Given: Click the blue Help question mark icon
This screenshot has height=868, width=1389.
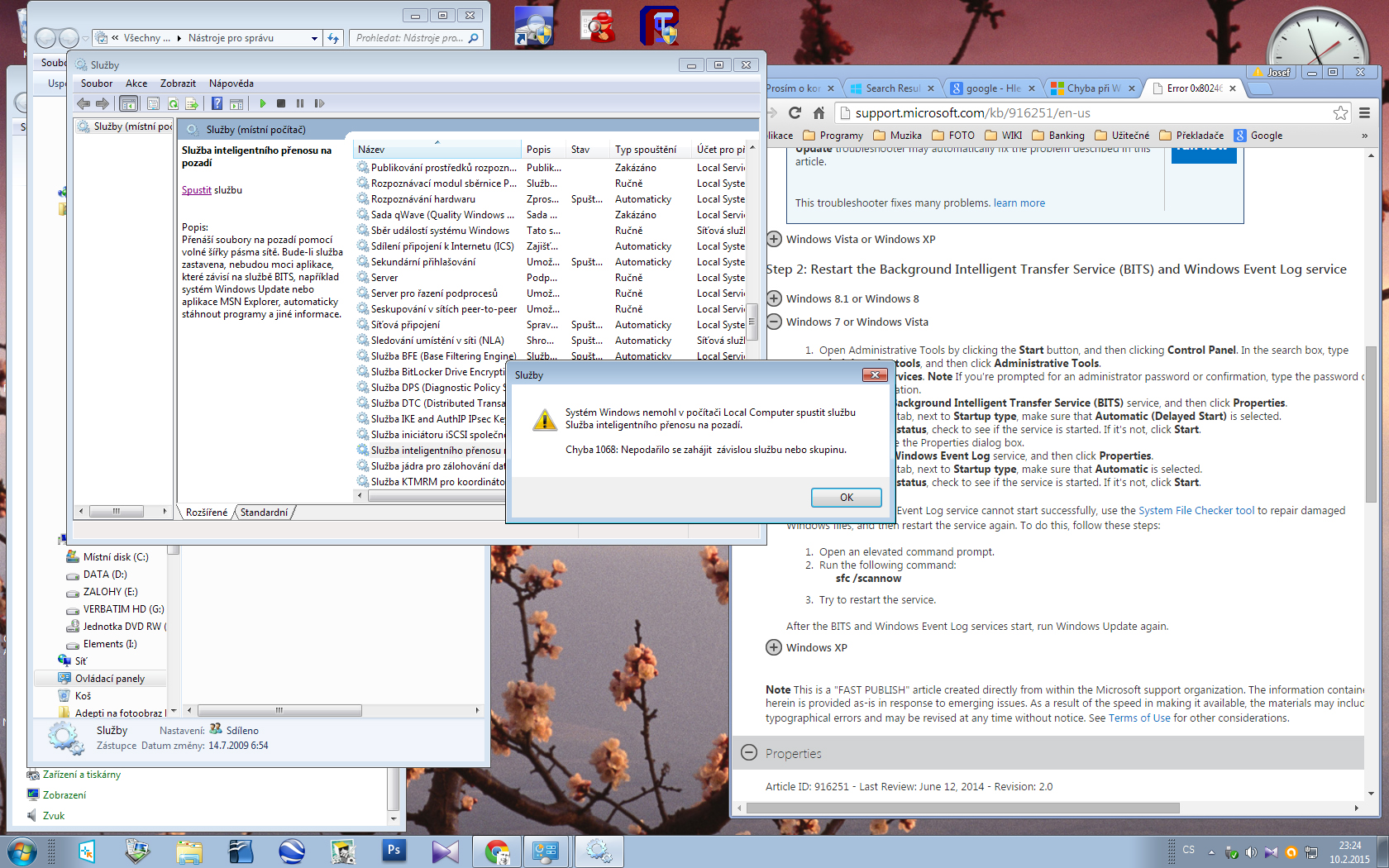Looking at the screenshot, I should [217, 103].
